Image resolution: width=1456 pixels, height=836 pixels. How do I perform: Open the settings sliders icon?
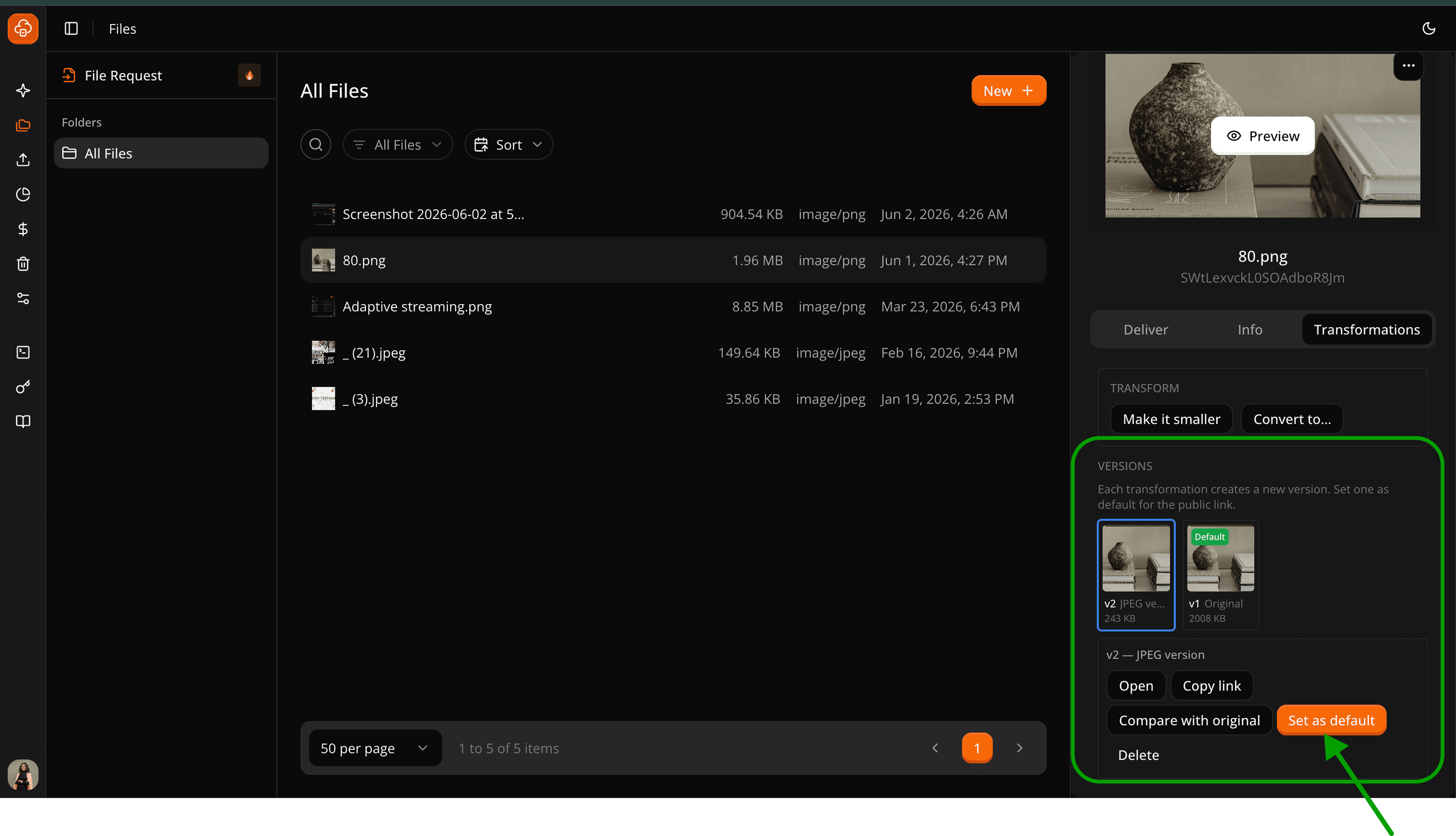click(x=23, y=299)
